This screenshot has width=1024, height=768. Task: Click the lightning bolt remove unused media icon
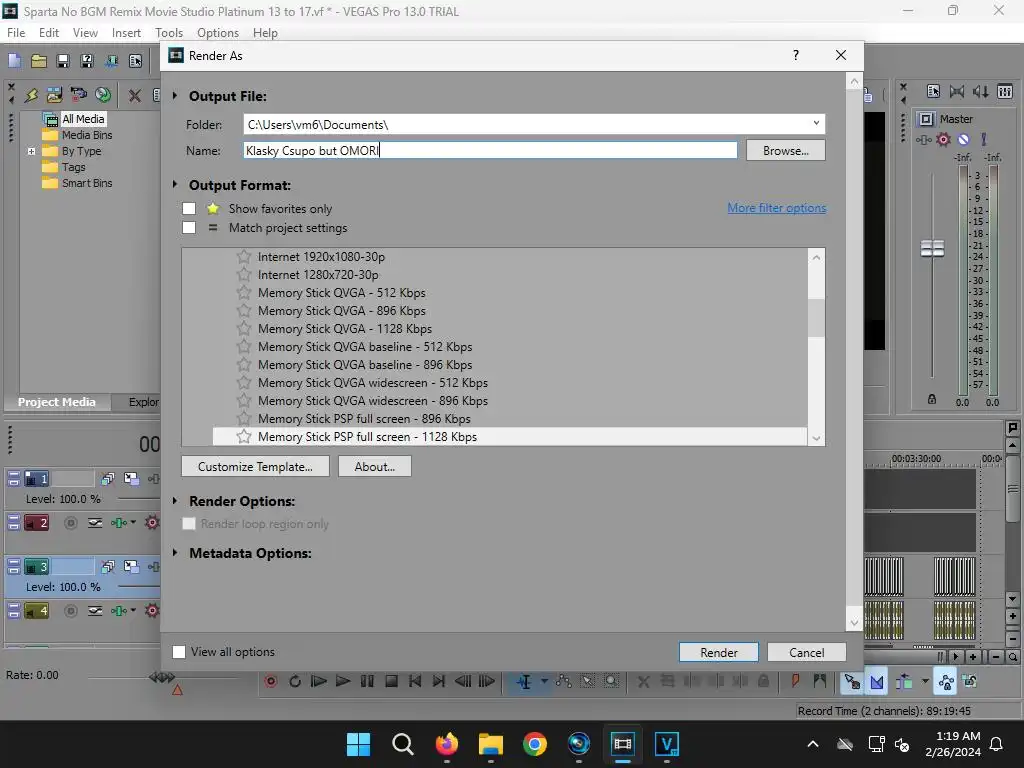point(31,95)
